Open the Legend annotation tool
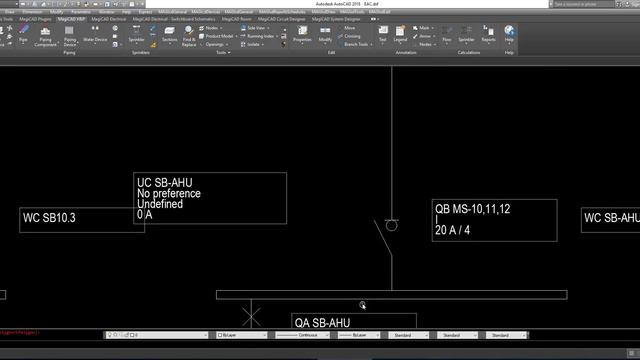The width and height of the screenshot is (640, 360). click(400, 34)
